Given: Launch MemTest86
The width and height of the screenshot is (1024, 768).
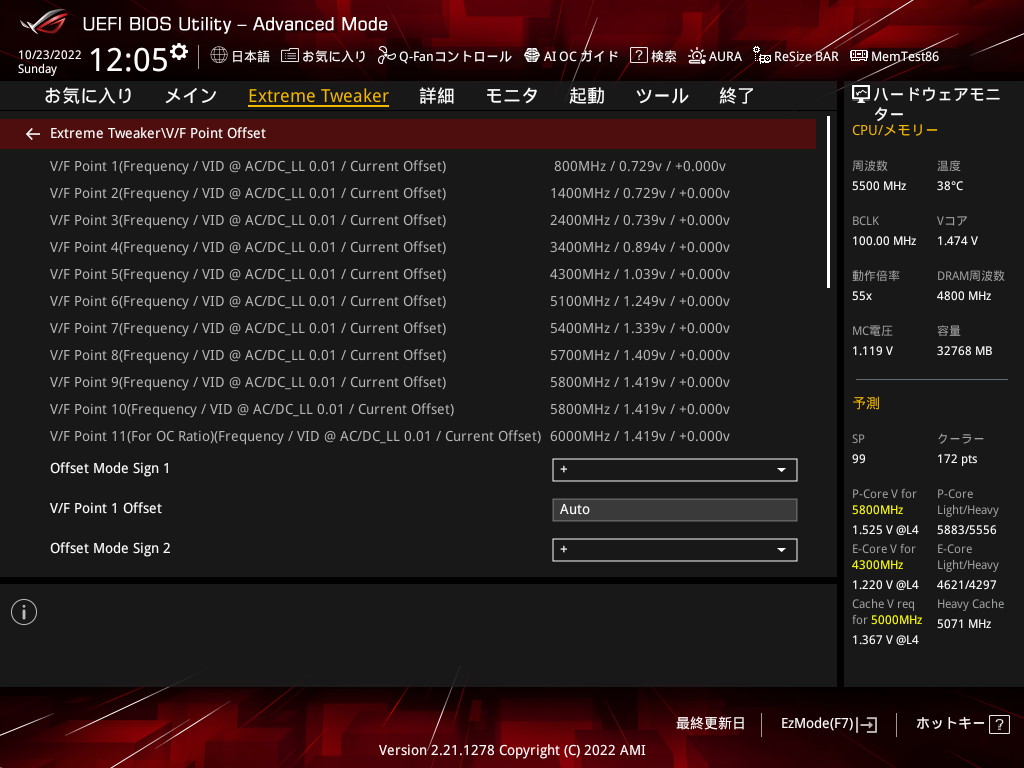Looking at the screenshot, I should click(x=905, y=56).
